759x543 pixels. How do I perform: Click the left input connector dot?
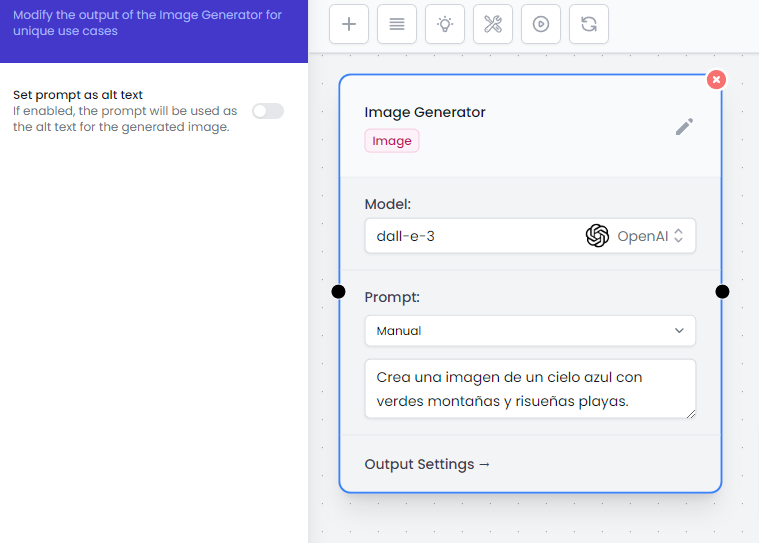pos(338,292)
